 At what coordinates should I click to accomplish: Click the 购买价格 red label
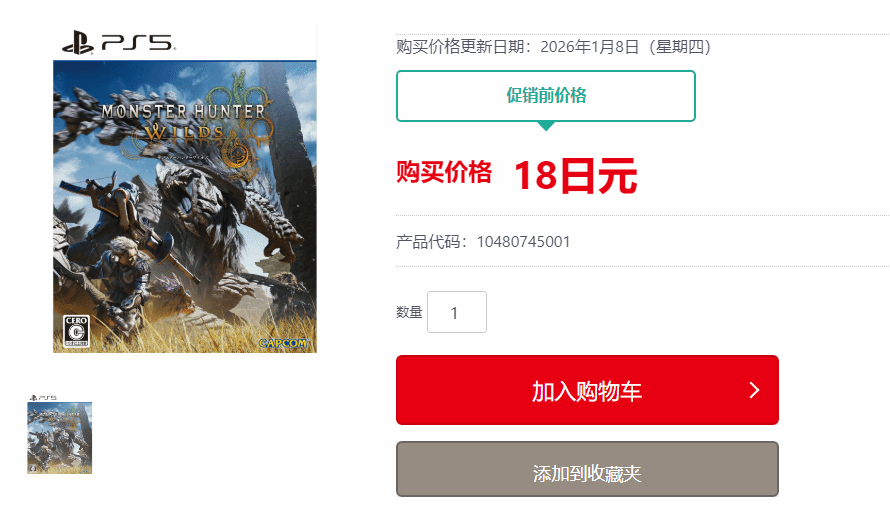[444, 172]
